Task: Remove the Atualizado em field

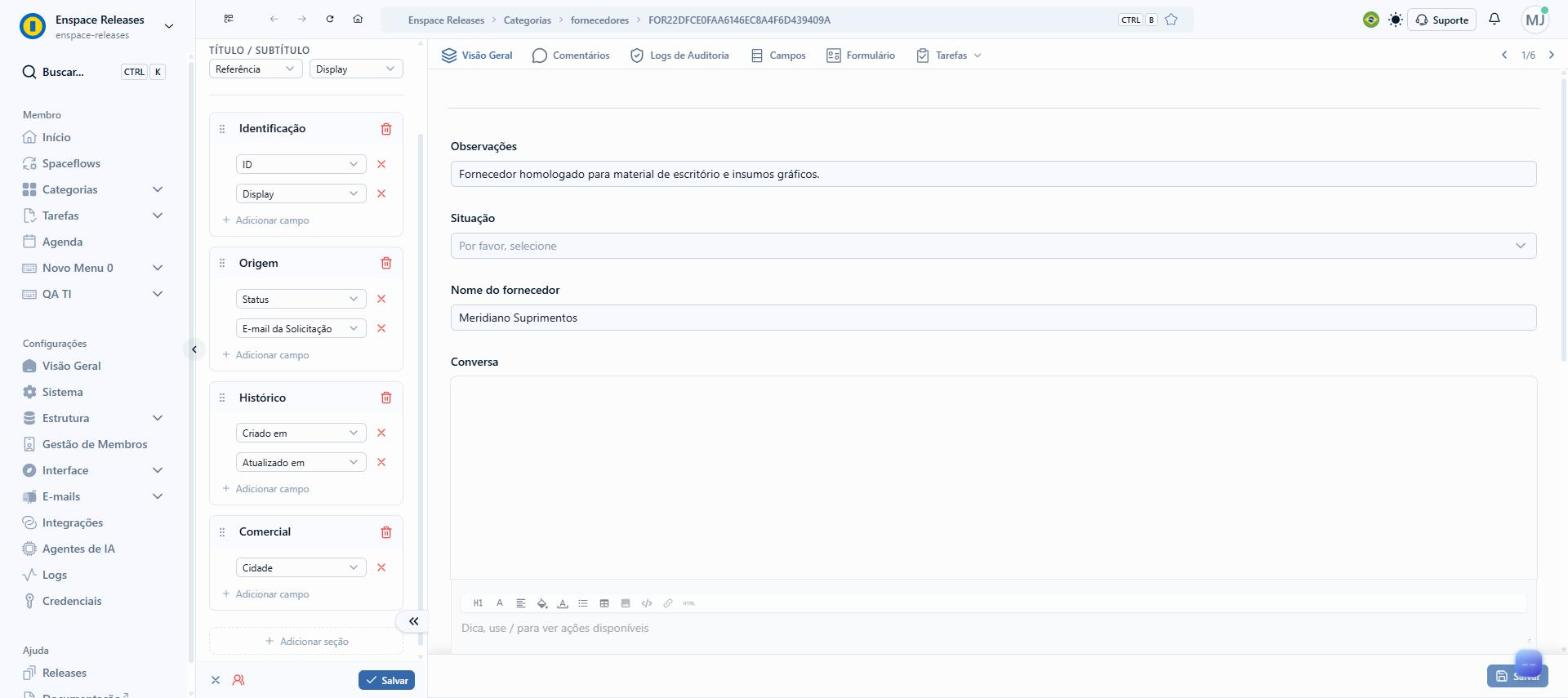Action: pyautogui.click(x=381, y=462)
